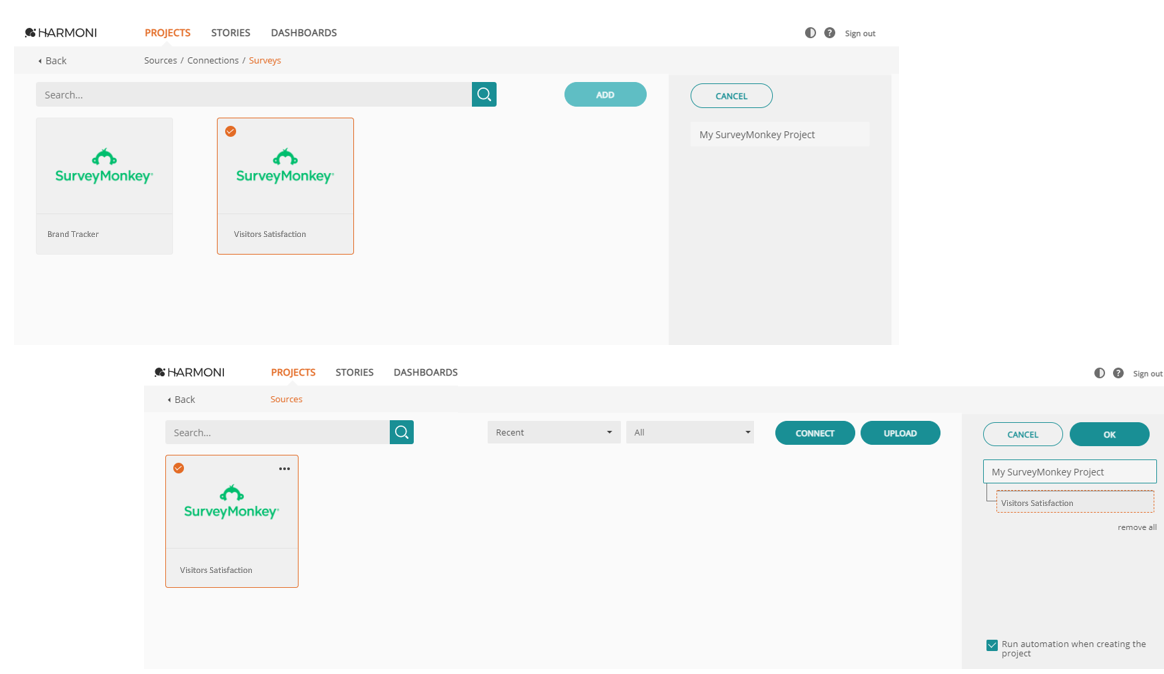1164x674 pixels.
Task: Click the search magnifier button in the lower window
Action: coord(402,432)
